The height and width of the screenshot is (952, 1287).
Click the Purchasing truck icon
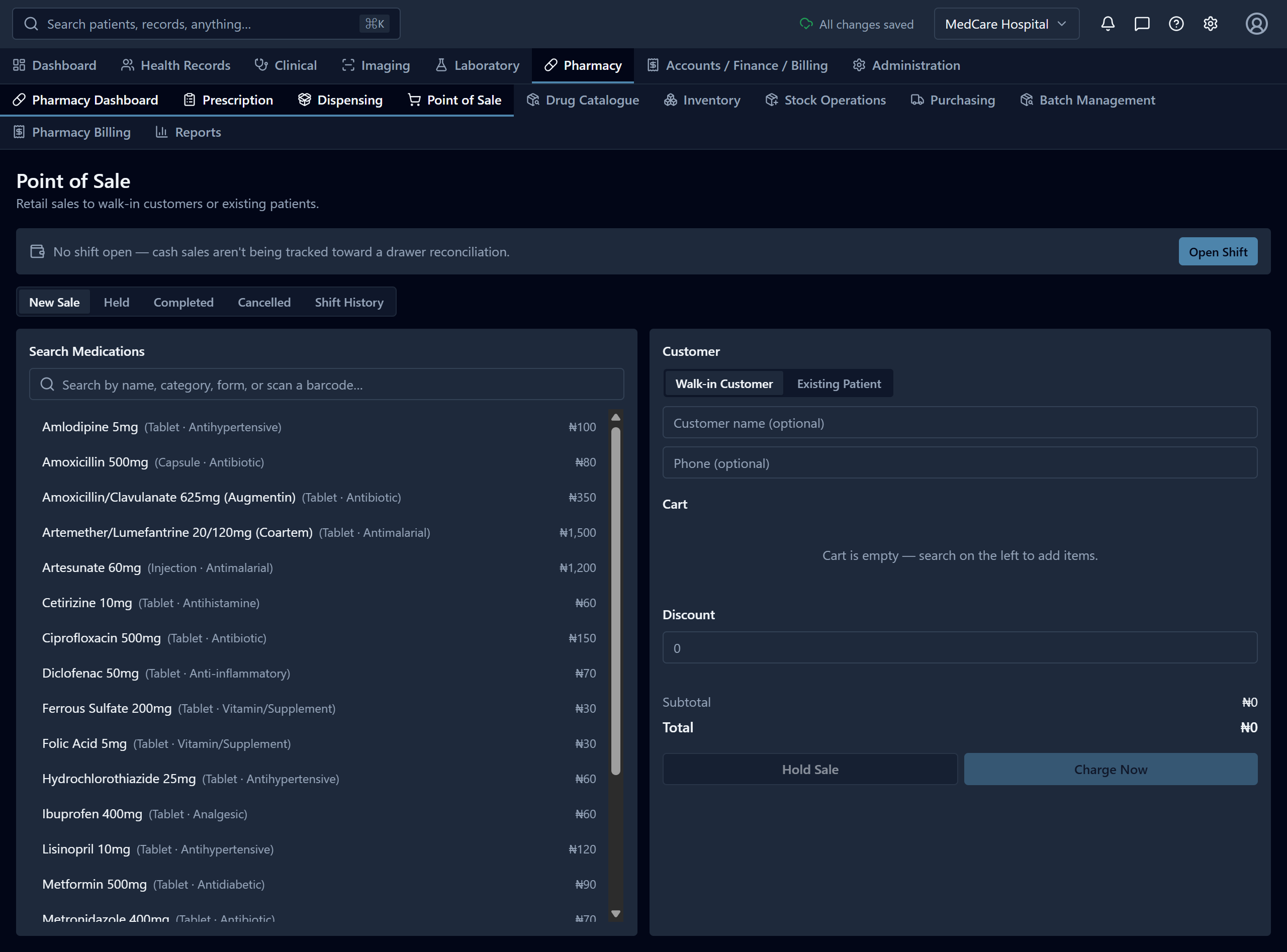917,100
